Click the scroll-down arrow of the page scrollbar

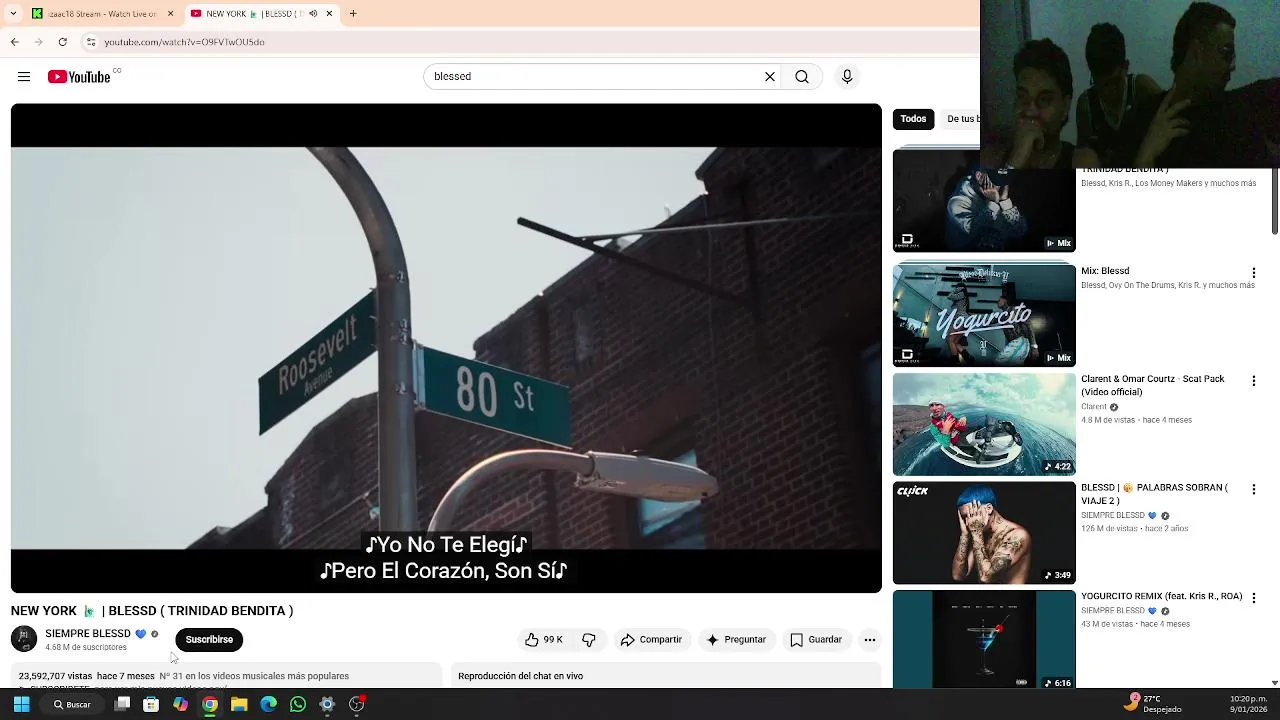[1275, 683]
